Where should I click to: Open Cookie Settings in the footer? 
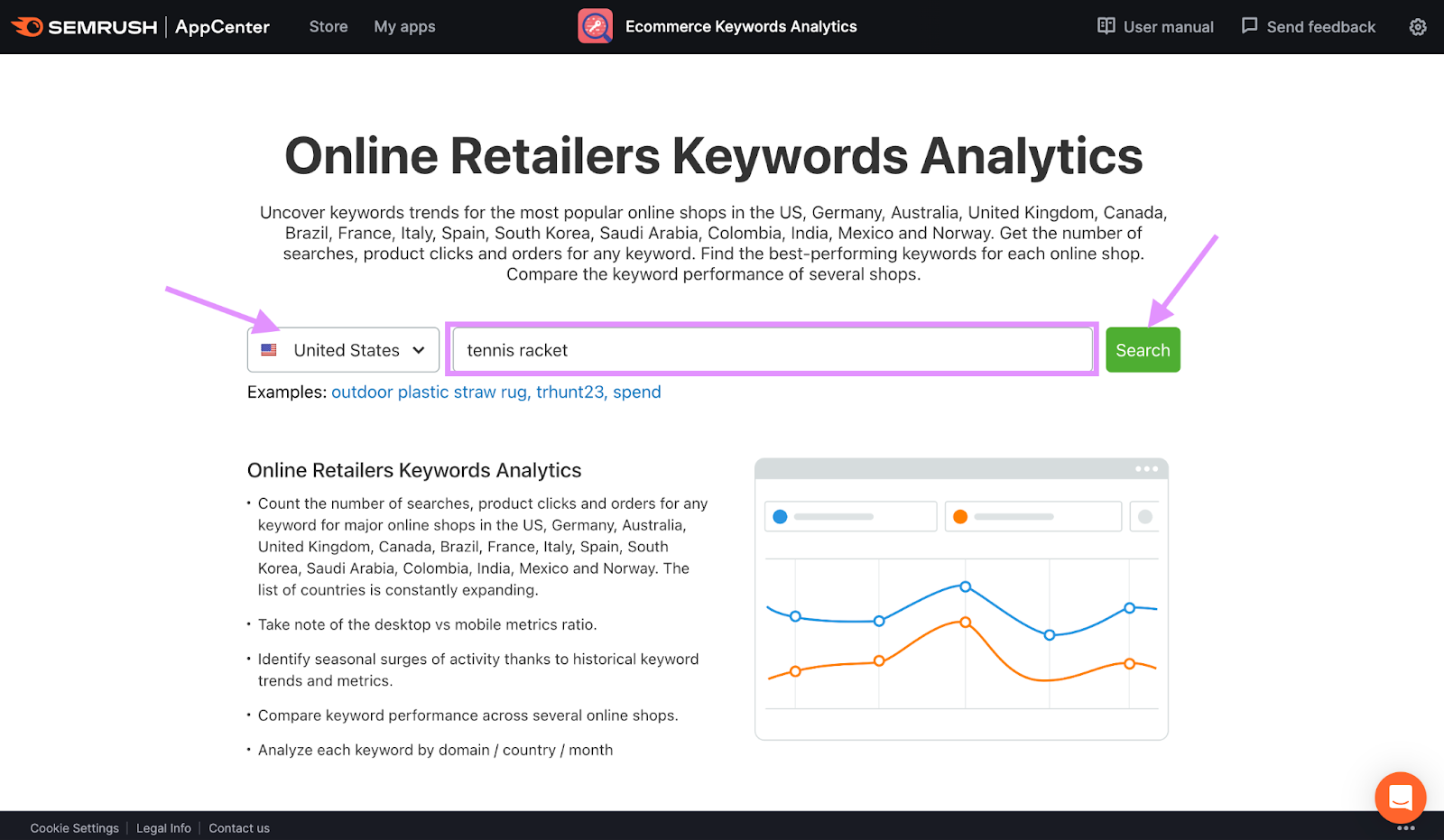(74, 828)
